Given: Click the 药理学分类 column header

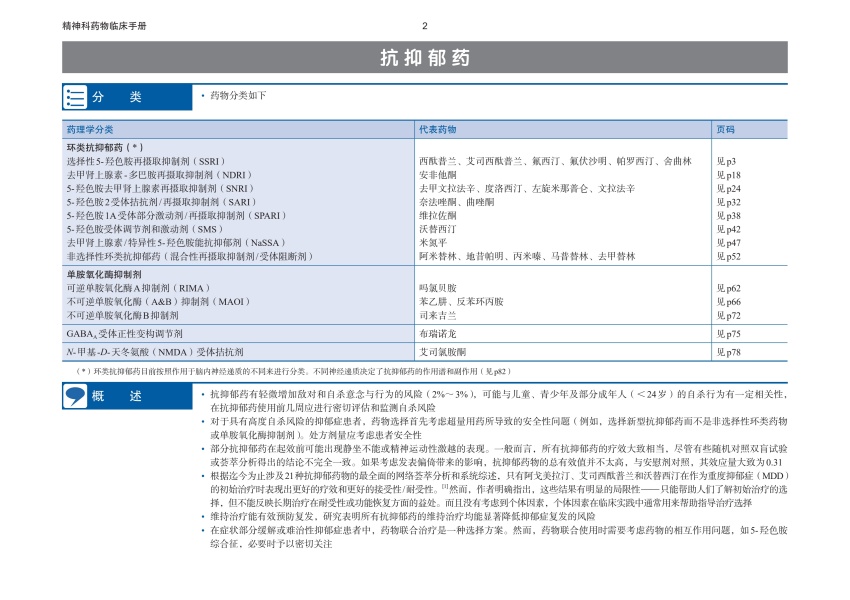Looking at the screenshot, I should [90, 130].
